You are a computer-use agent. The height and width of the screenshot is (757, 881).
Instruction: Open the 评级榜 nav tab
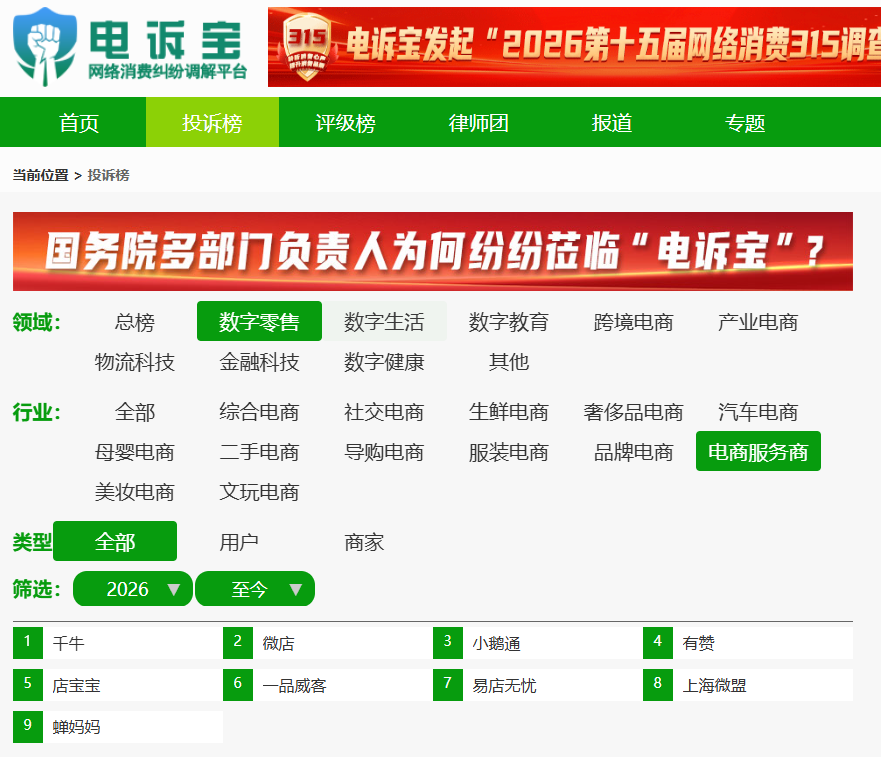[346, 123]
